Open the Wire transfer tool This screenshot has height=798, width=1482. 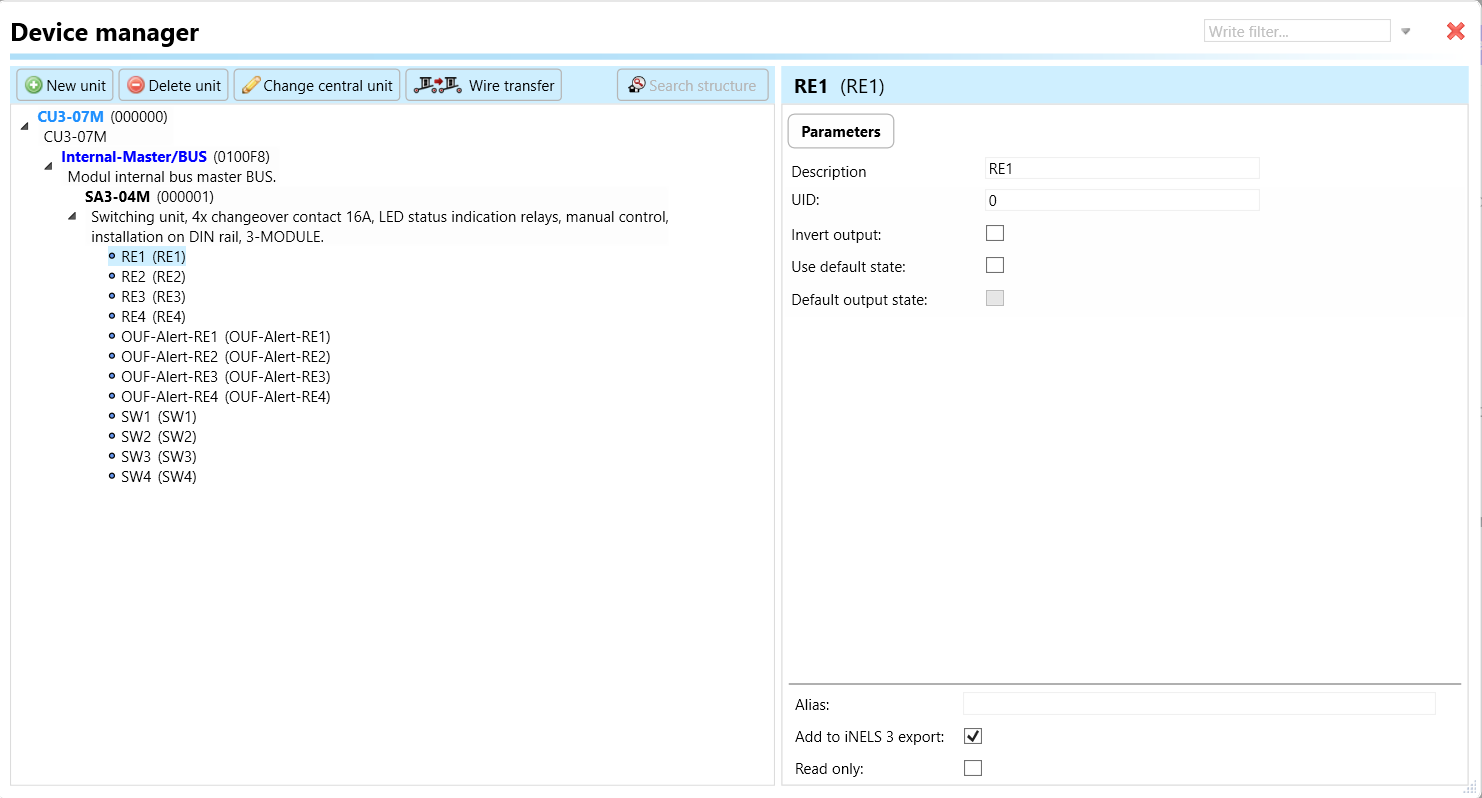point(483,85)
